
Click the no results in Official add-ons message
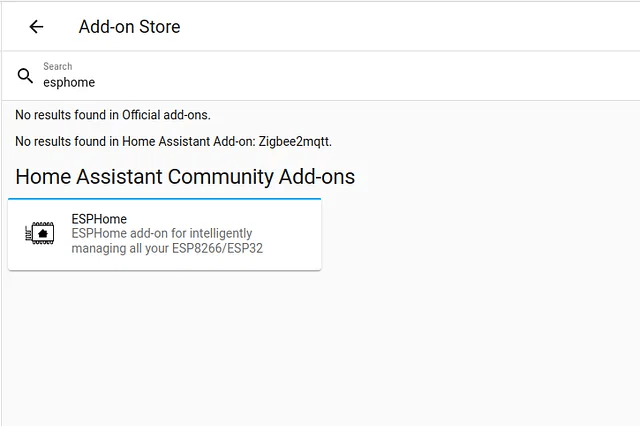point(112,115)
